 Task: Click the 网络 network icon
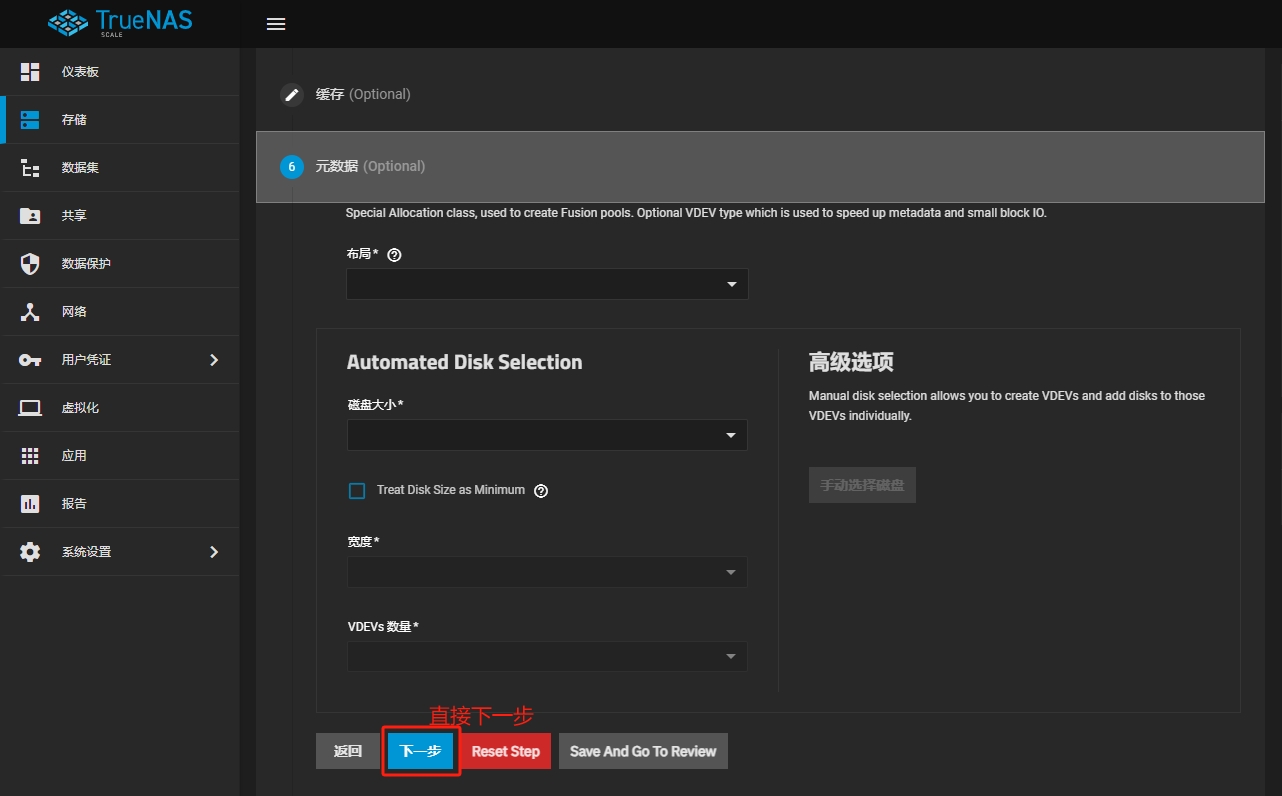click(x=30, y=312)
